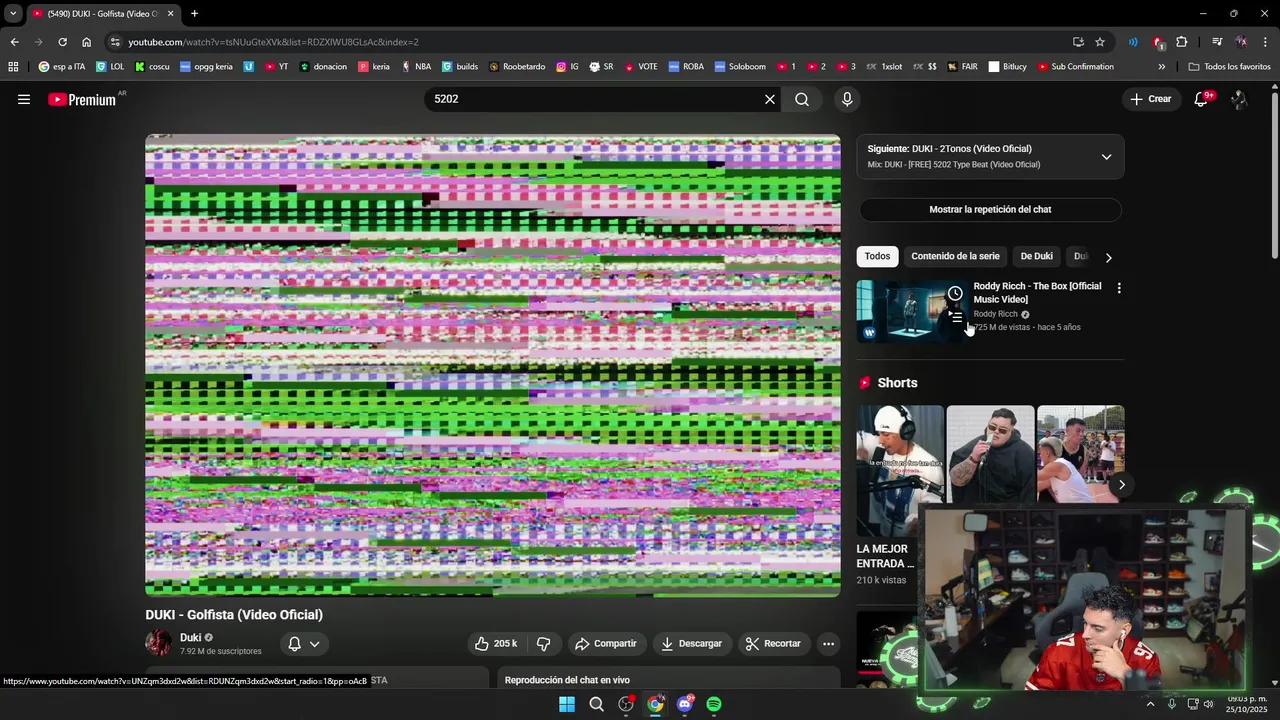Go to YouTube Premium home logo
1280x720 pixels.
[x=83, y=100]
